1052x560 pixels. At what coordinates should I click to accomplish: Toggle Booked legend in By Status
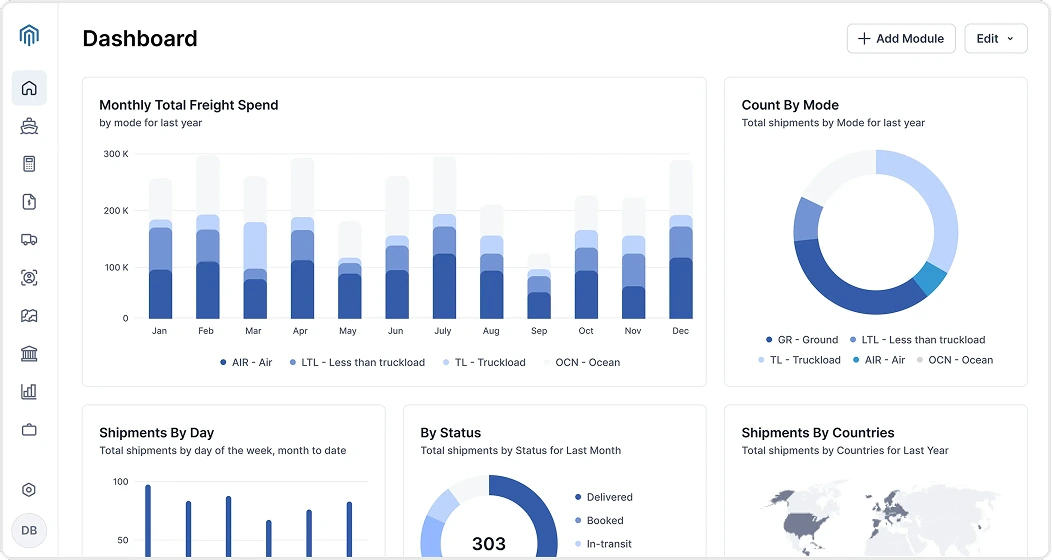pos(599,520)
